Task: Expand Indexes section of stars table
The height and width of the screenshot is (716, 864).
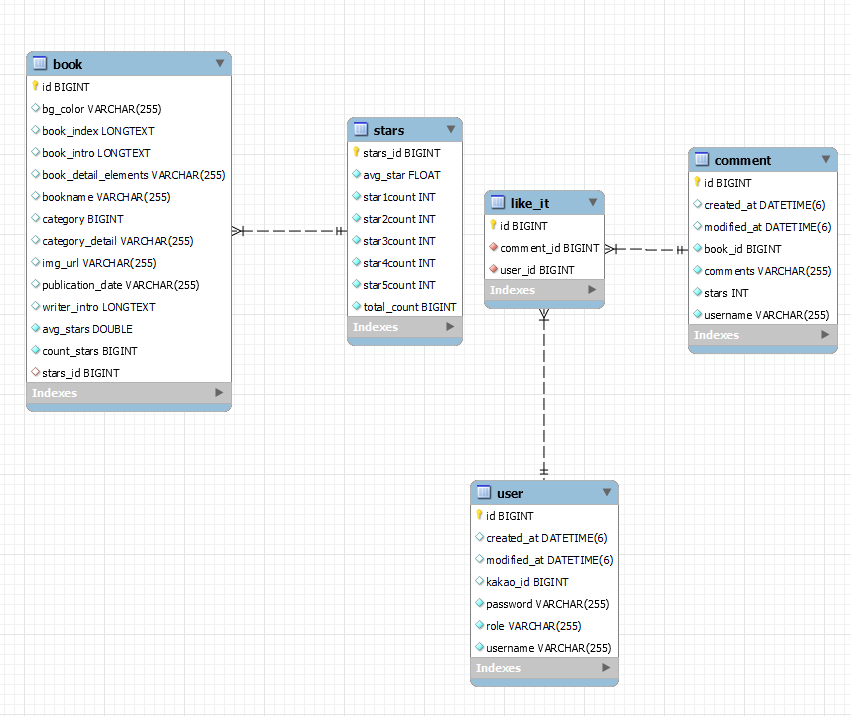Action: [x=450, y=326]
